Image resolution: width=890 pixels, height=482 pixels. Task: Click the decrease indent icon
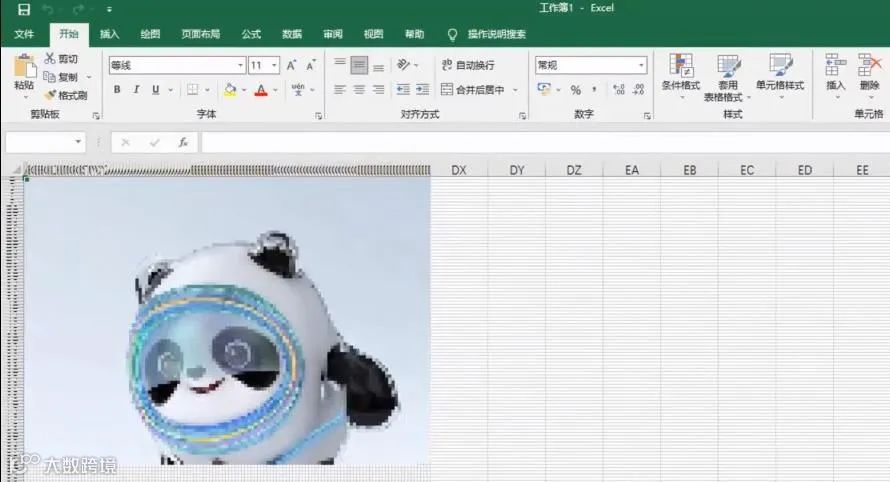tap(403, 90)
